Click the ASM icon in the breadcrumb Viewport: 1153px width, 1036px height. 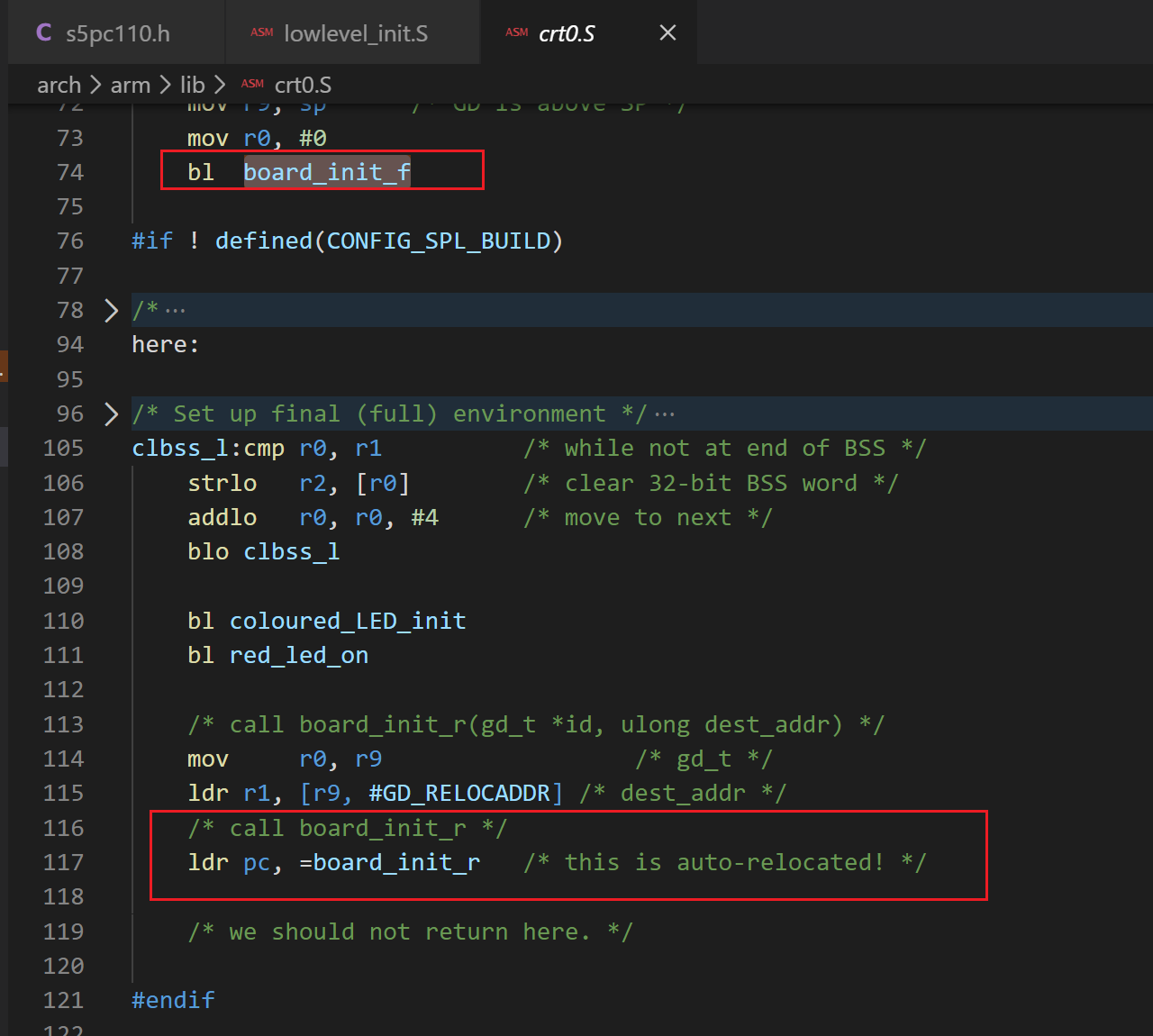point(252,84)
